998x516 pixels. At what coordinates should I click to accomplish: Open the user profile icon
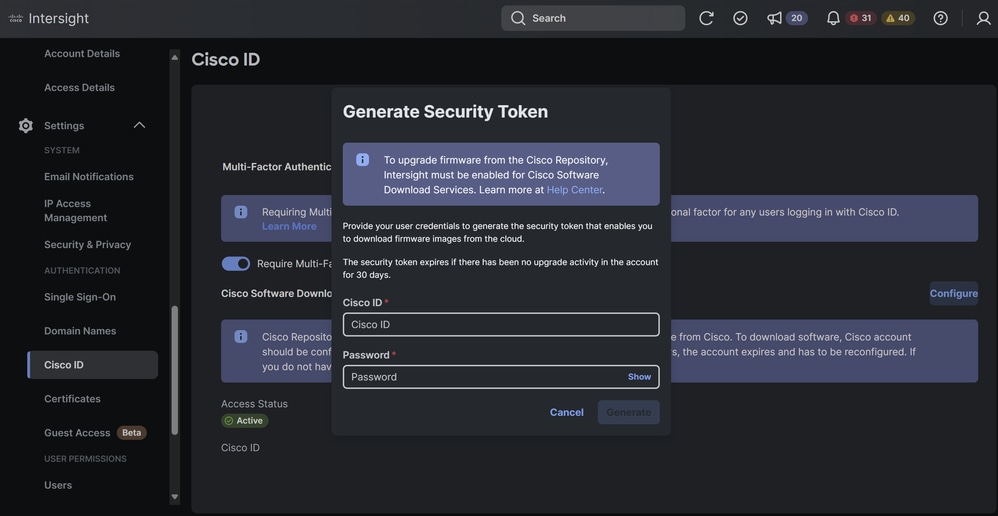coord(983,18)
